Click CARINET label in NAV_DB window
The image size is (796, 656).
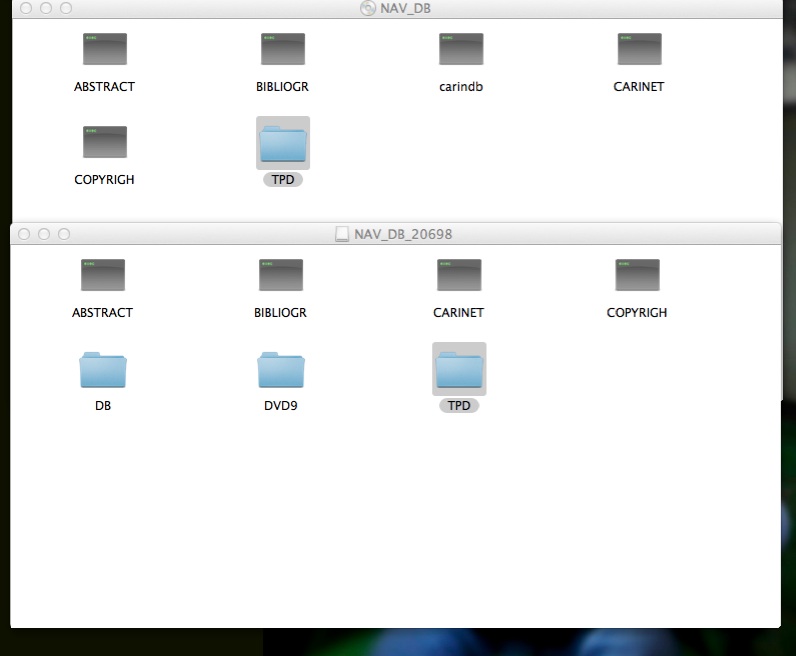click(639, 87)
